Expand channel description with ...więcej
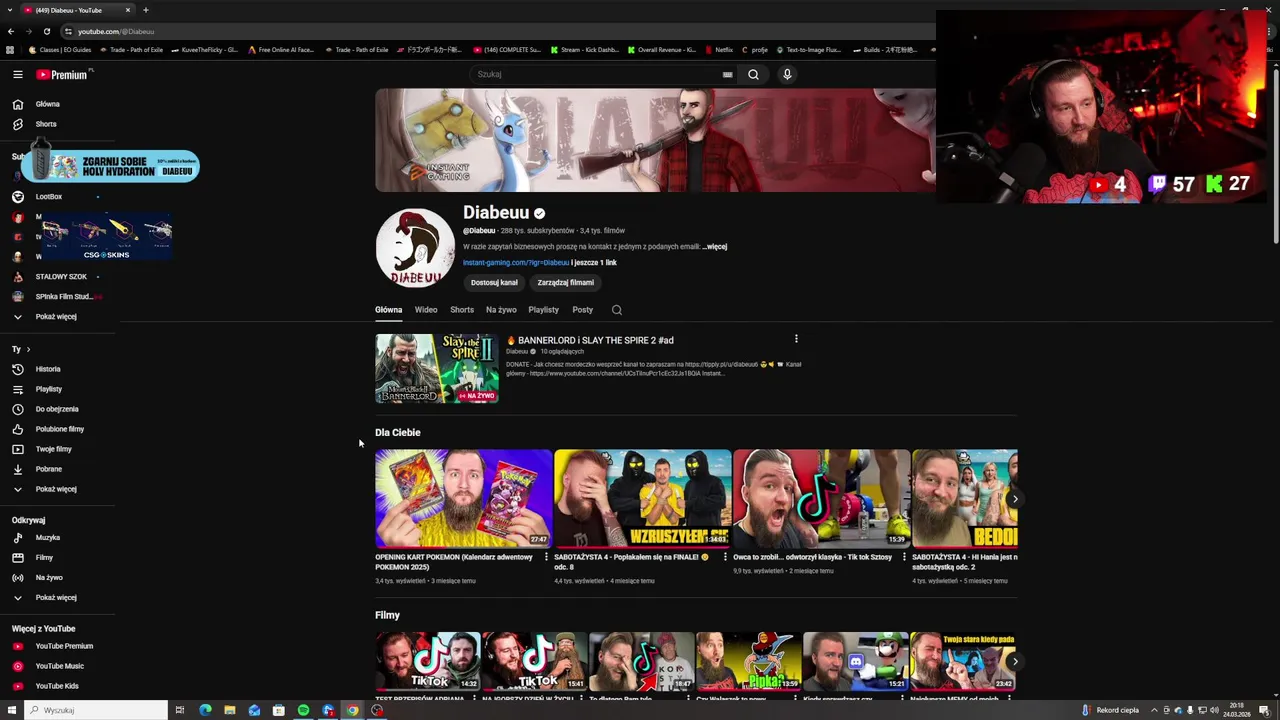1280x720 pixels. click(715, 247)
